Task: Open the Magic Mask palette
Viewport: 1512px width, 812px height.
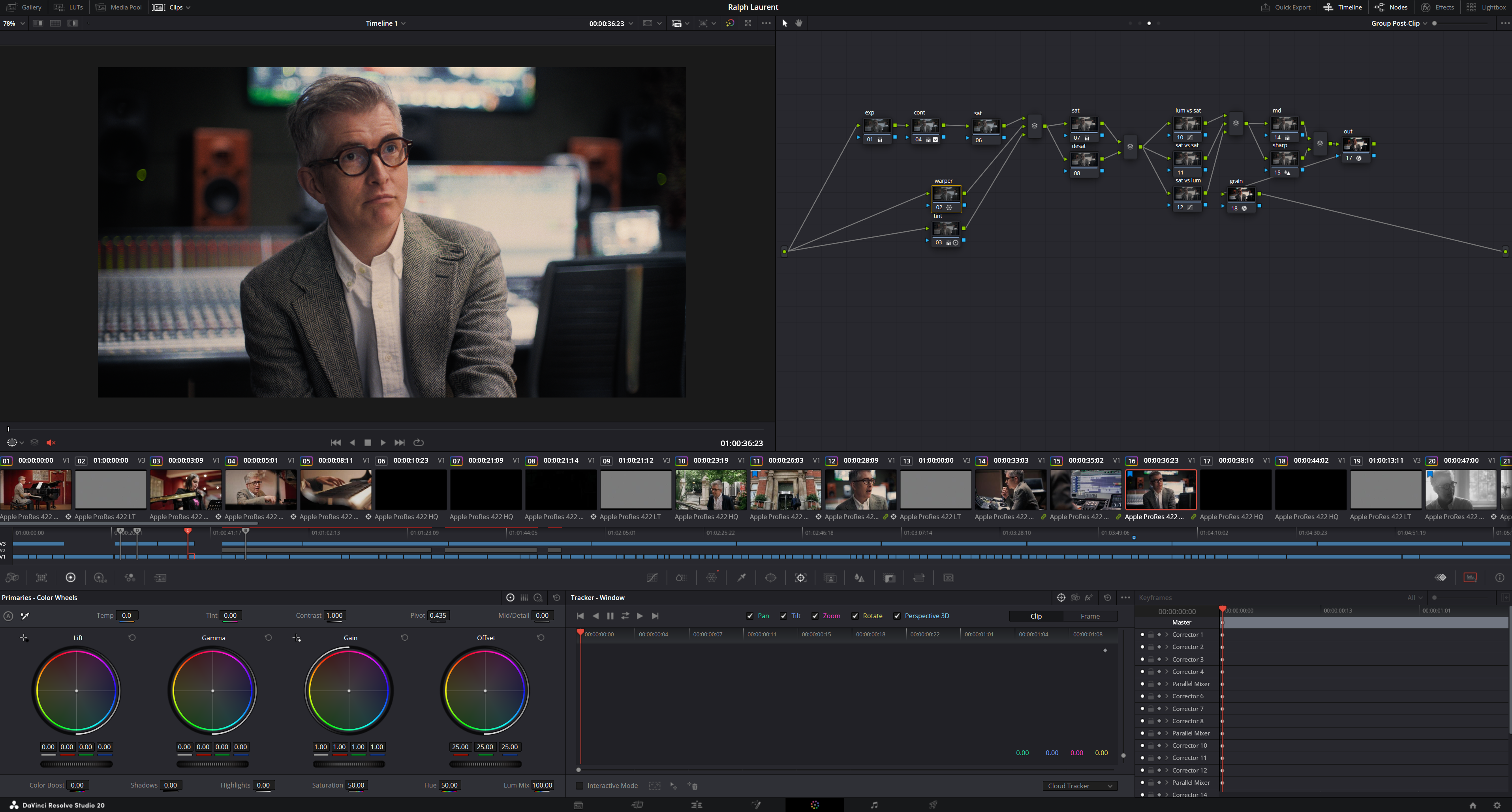Action: click(830, 577)
